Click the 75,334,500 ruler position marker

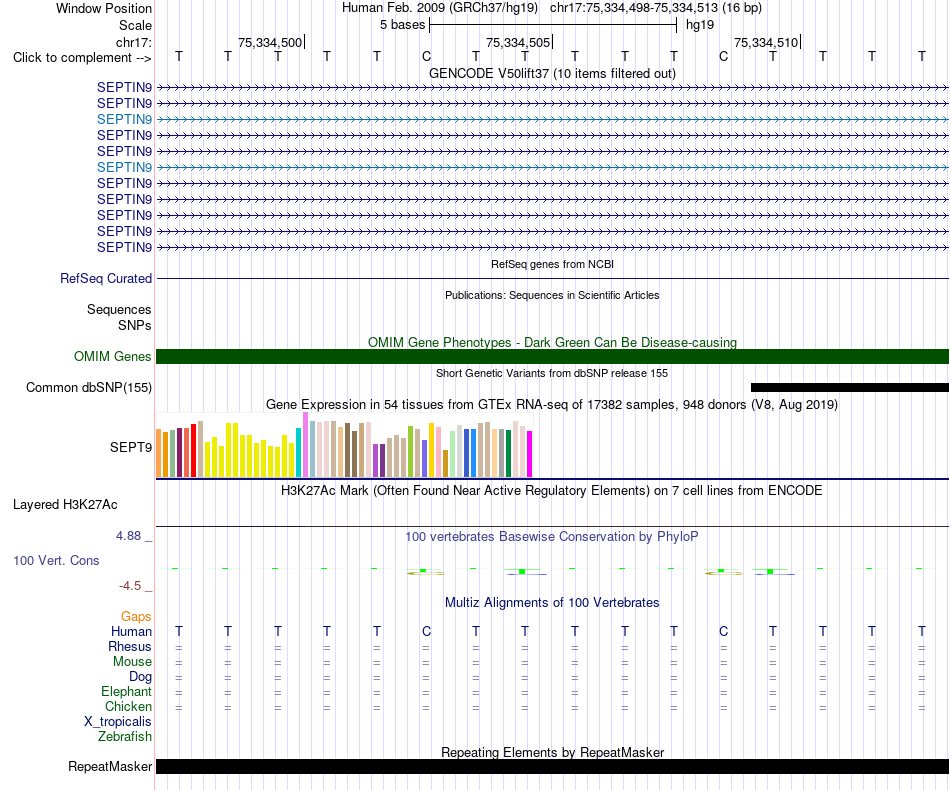[271, 42]
